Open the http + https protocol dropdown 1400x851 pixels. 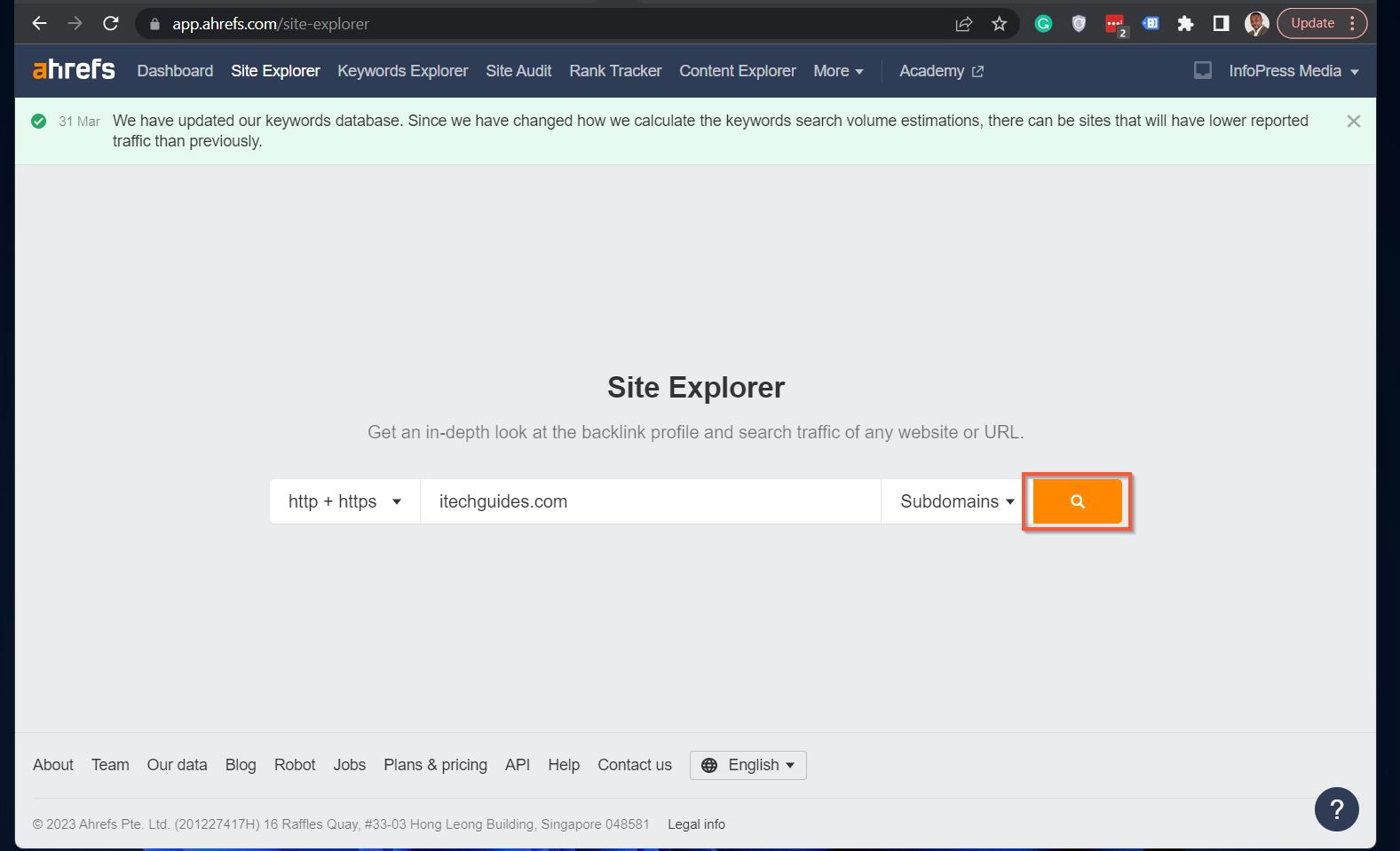(x=344, y=501)
